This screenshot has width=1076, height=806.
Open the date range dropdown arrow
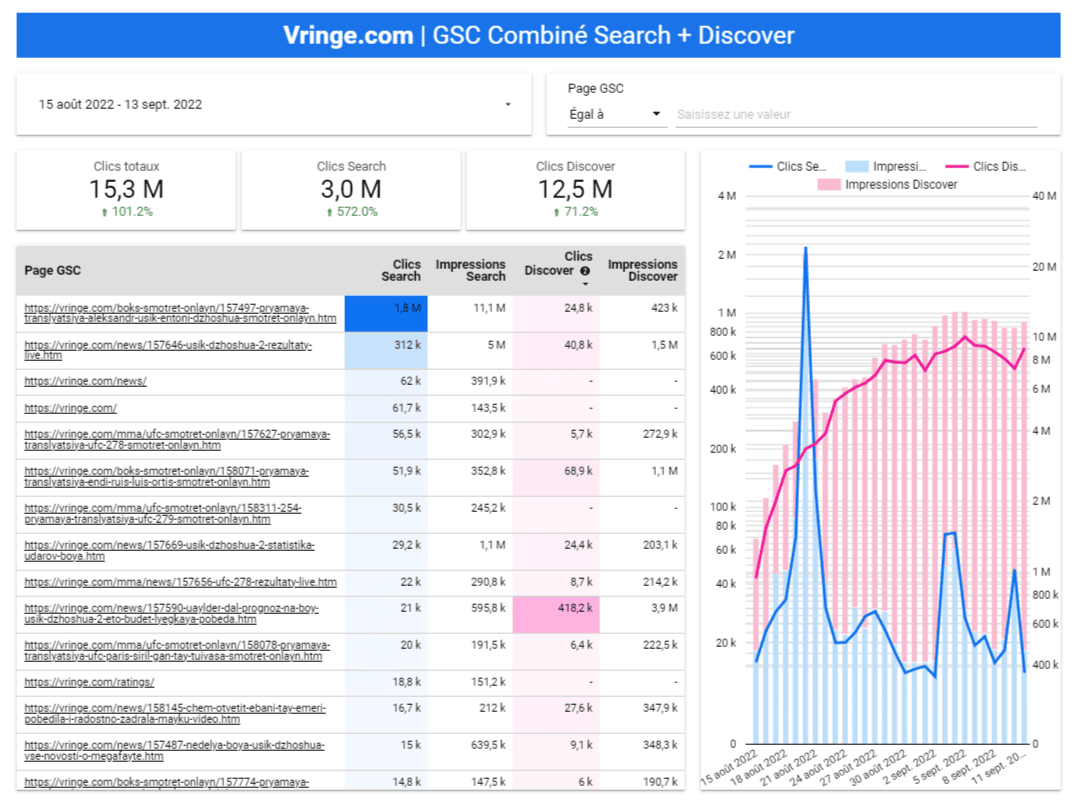508,104
